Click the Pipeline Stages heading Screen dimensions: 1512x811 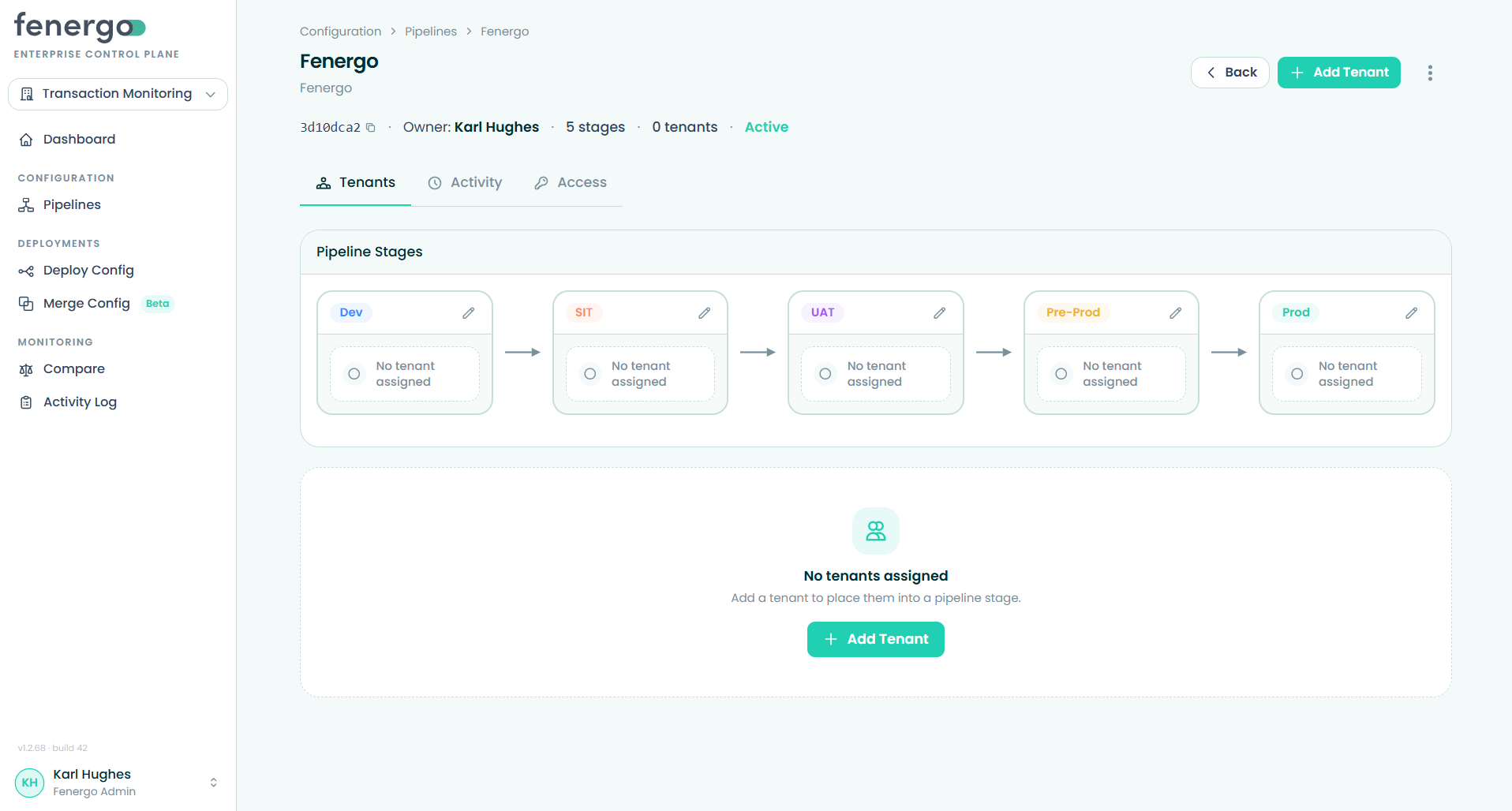pyautogui.click(x=369, y=252)
